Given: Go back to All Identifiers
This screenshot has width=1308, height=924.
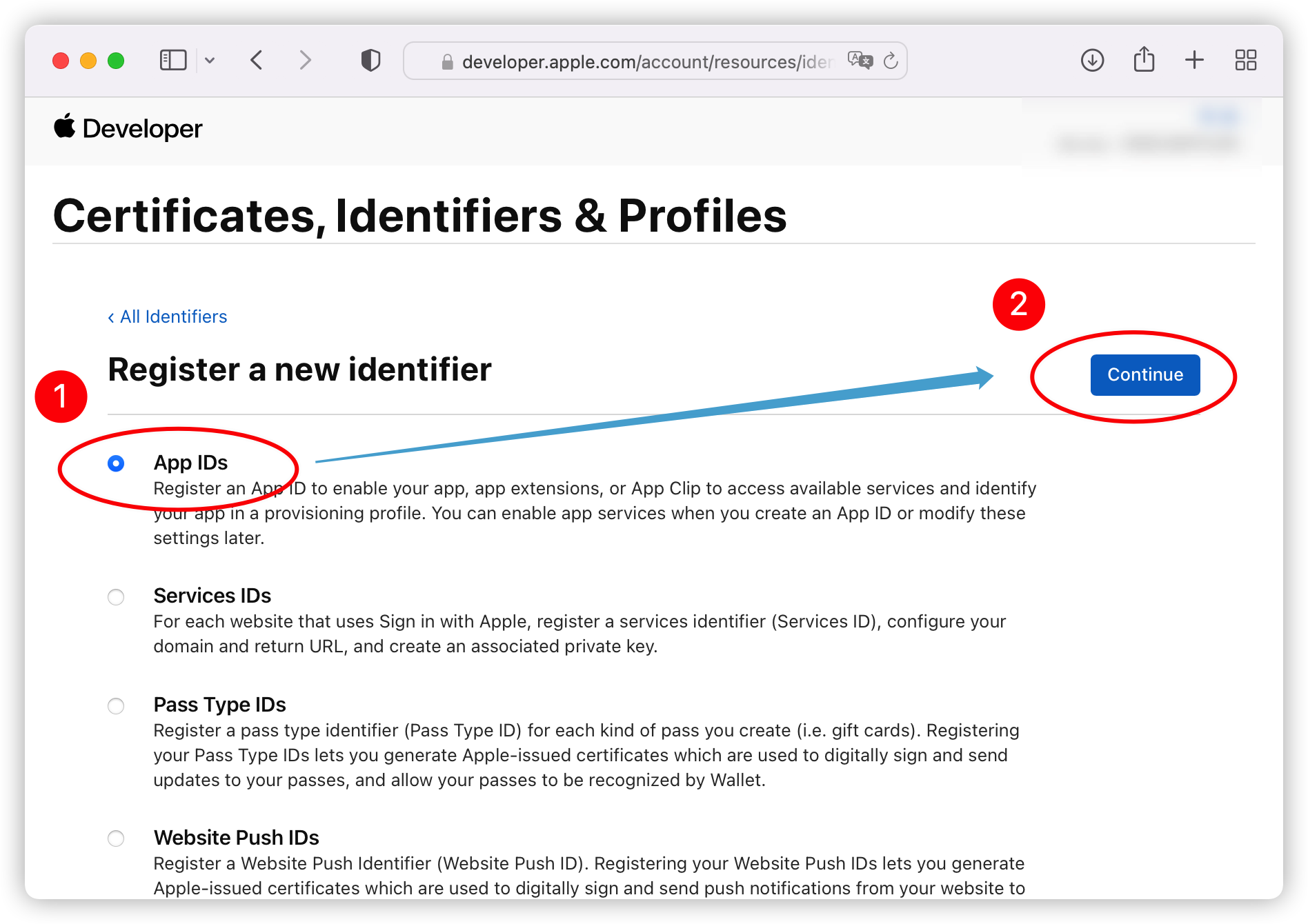Looking at the screenshot, I should [x=167, y=317].
